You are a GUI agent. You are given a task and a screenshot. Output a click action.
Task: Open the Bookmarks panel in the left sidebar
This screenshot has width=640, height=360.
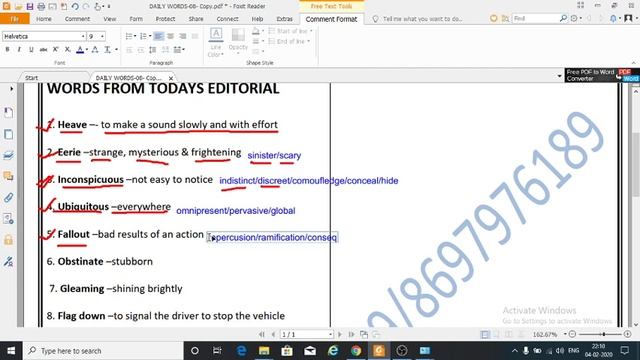[x=9, y=113]
